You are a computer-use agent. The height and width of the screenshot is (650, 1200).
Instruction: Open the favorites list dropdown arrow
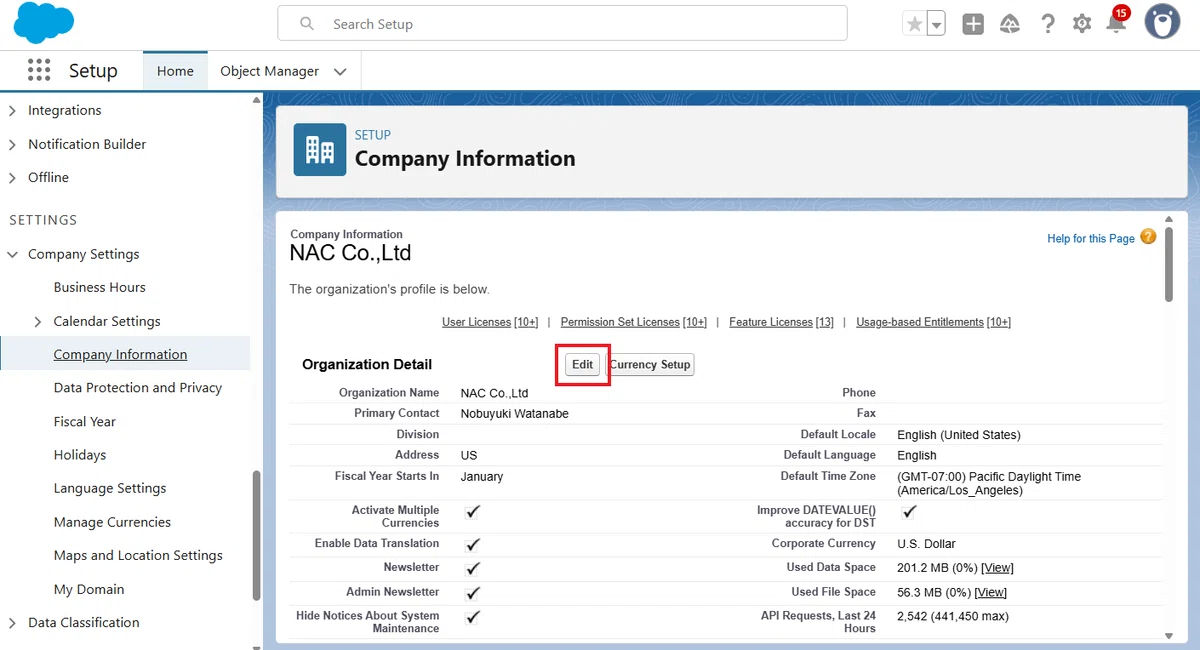[936, 24]
